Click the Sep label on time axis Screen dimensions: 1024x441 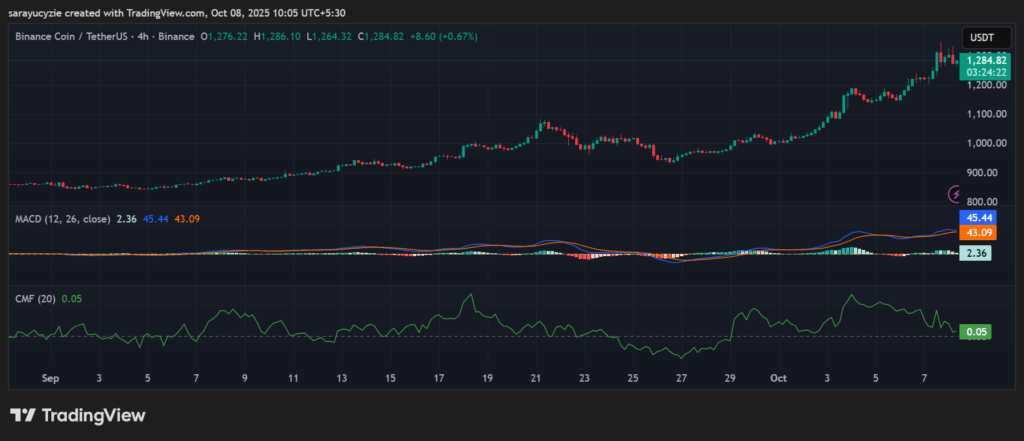click(51, 379)
